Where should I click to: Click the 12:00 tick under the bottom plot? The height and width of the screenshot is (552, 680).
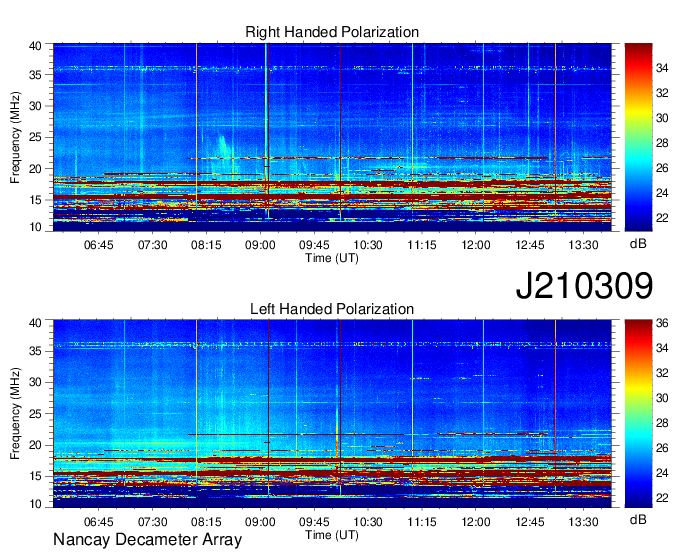pos(476,522)
